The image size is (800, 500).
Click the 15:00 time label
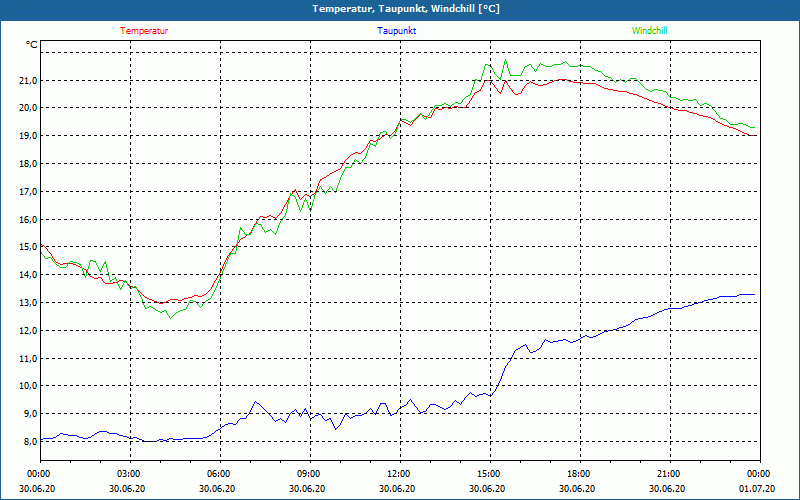coord(490,474)
